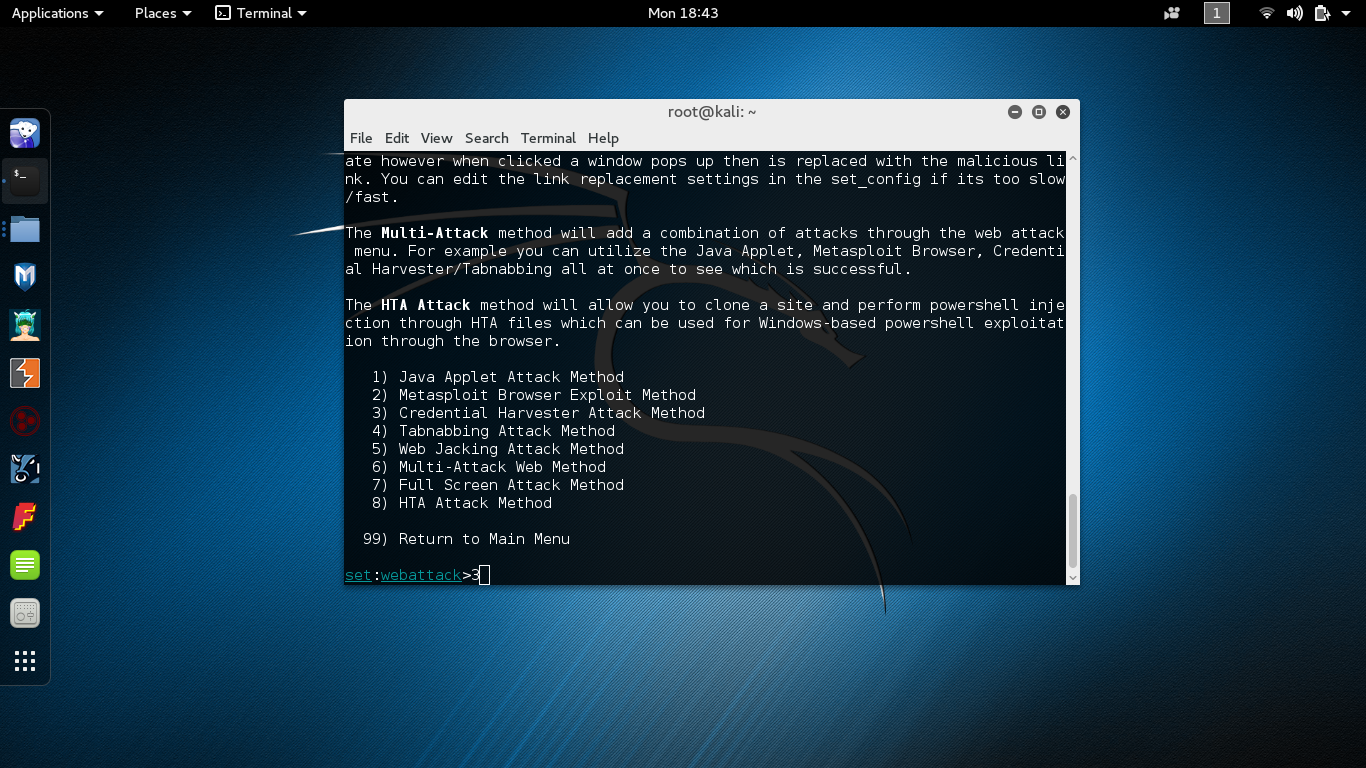Launch Maltego from the dock

tap(25, 469)
